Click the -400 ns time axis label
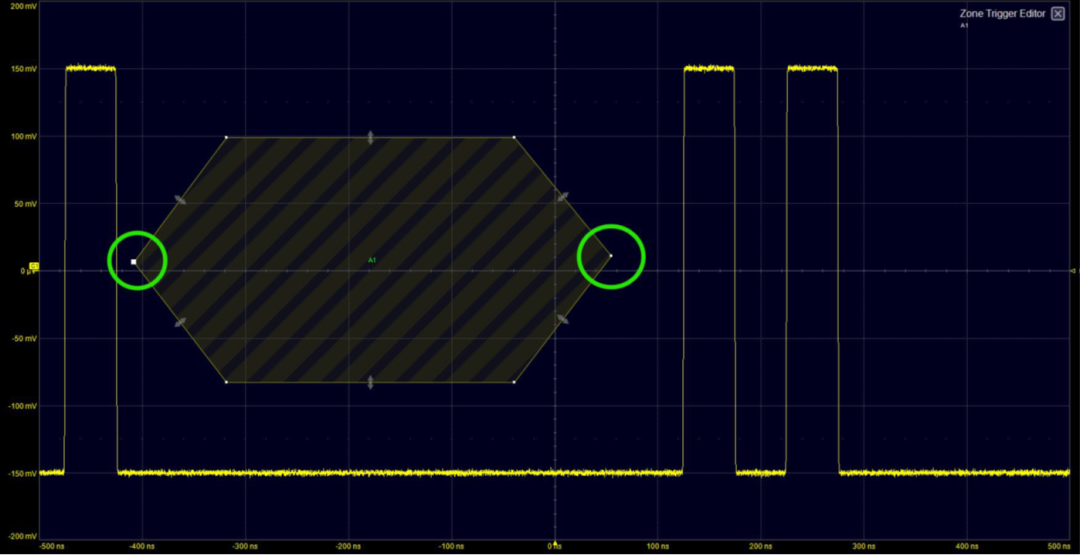The width and height of the screenshot is (1080, 555). (x=143, y=546)
